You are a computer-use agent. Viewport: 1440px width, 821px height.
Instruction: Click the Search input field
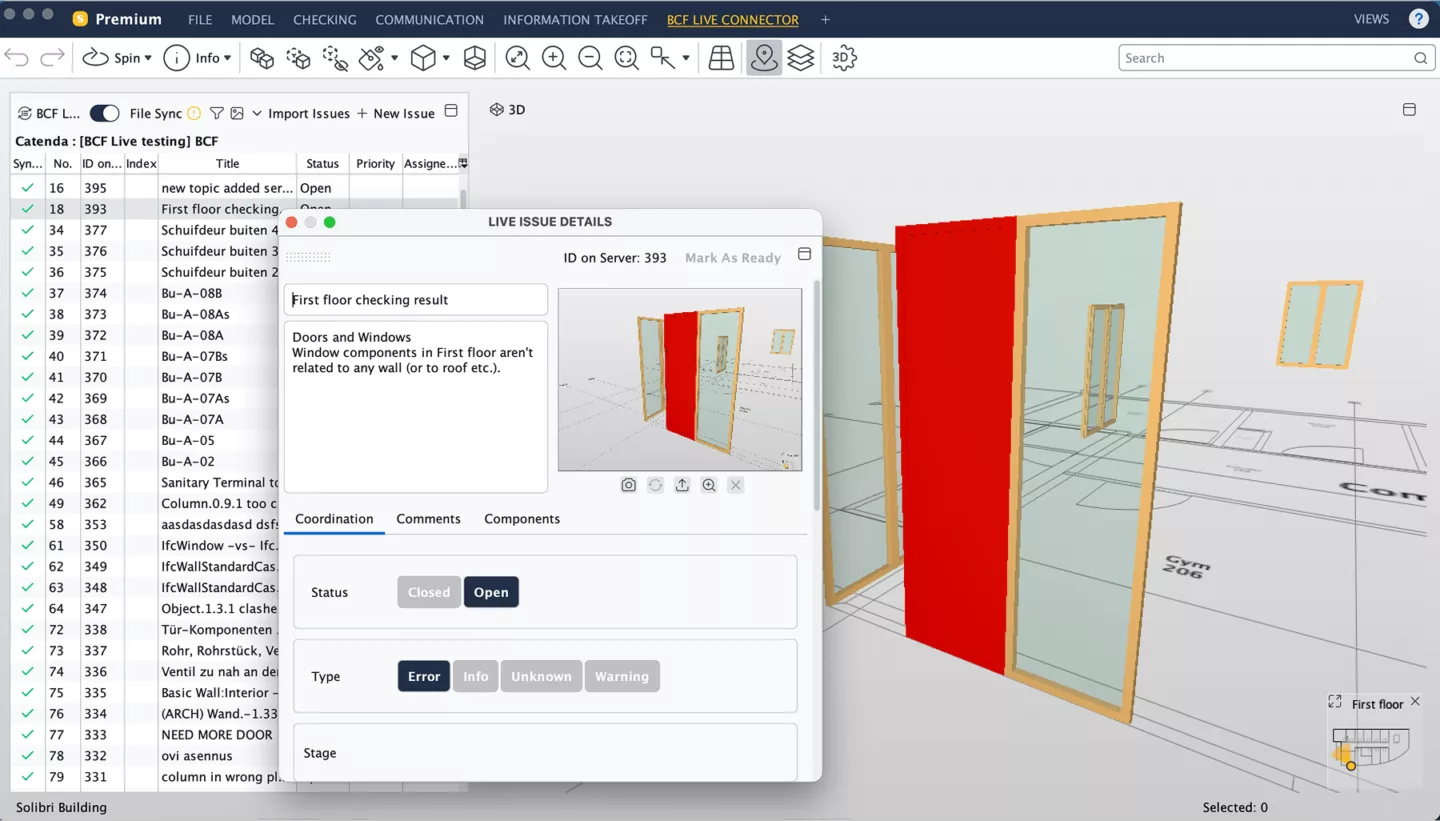[x=1275, y=58]
